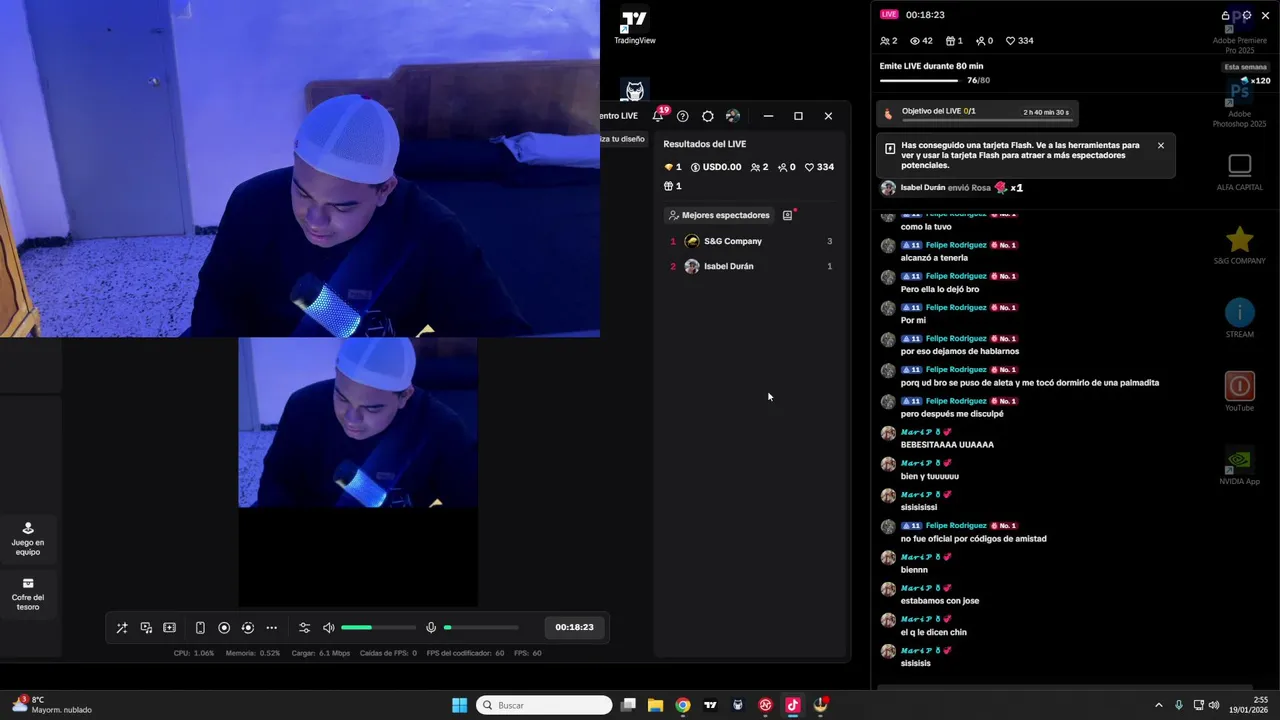Click the CPU: 1.06% status entry

click(194, 653)
